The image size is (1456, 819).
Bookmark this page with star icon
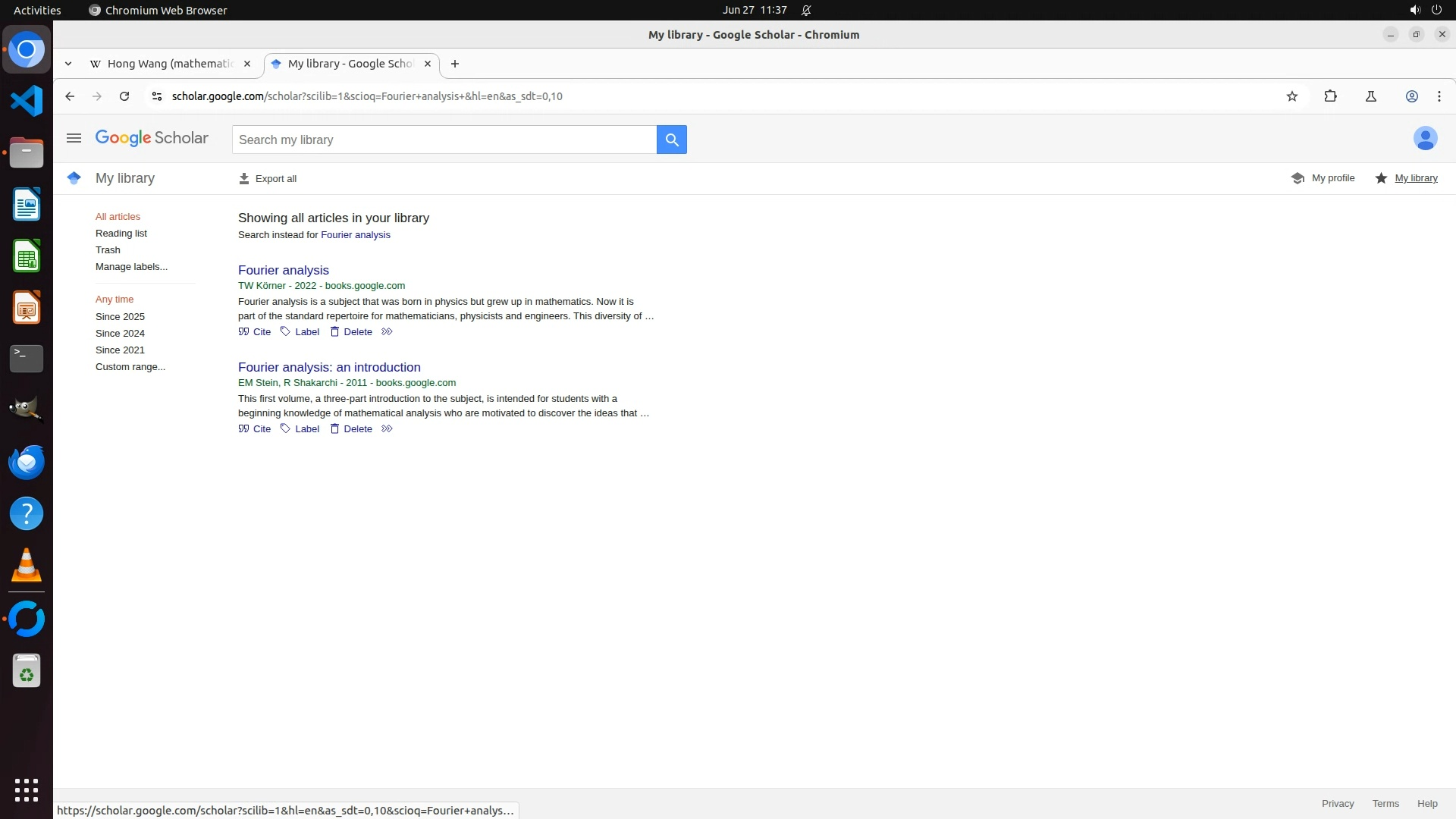(x=1292, y=96)
